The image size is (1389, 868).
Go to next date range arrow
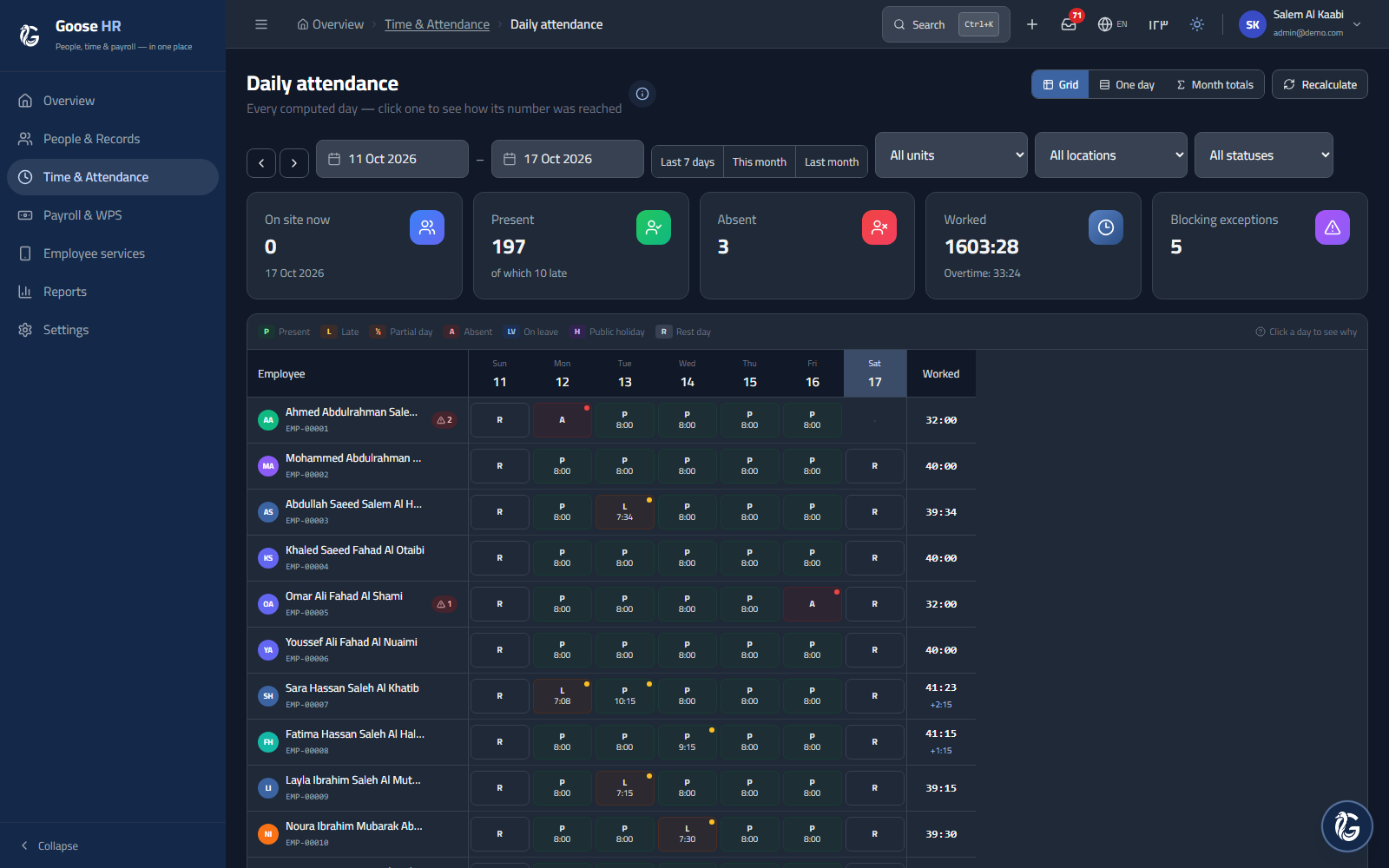[x=294, y=163]
